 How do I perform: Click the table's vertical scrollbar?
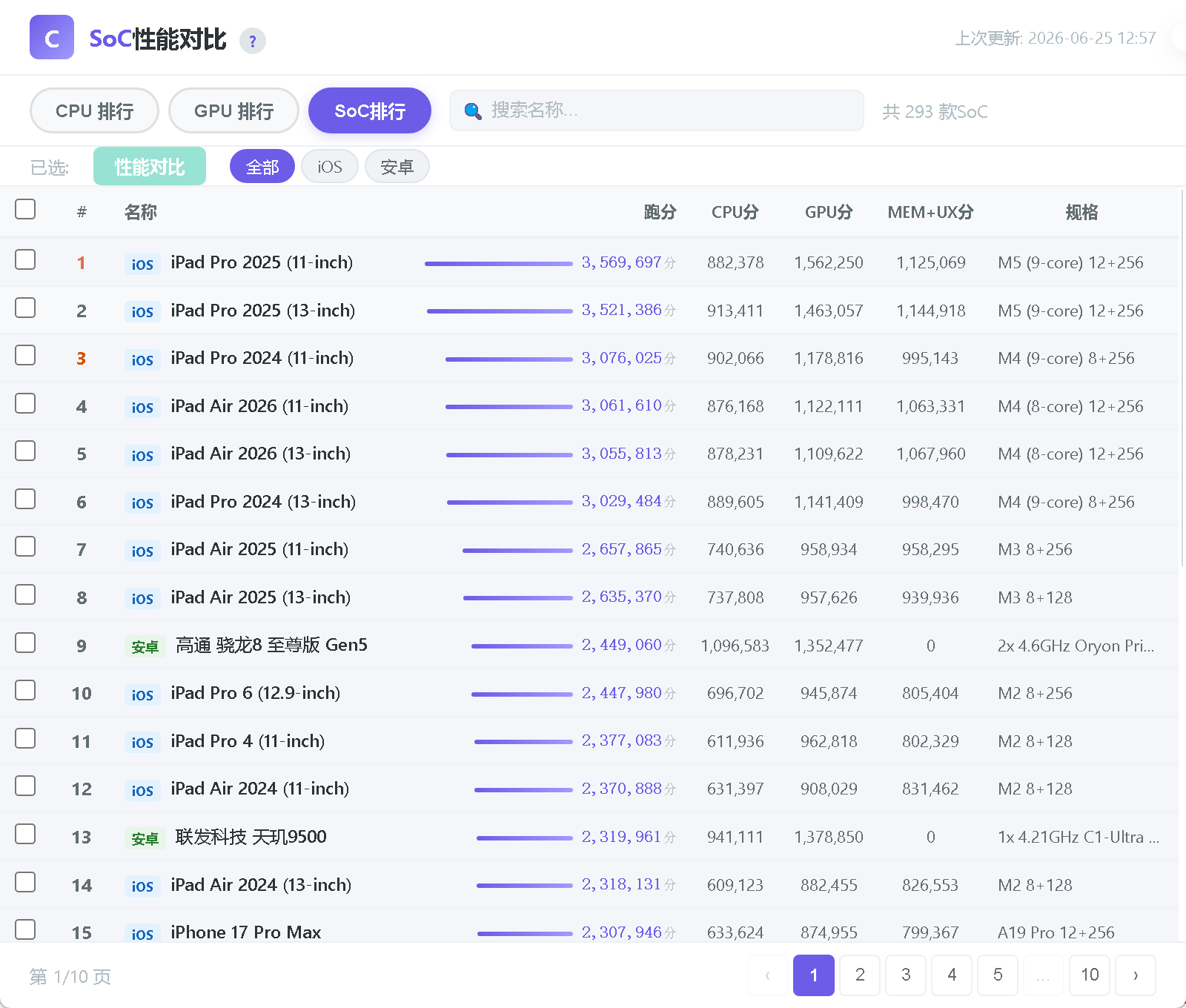click(x=1182, y=378)
